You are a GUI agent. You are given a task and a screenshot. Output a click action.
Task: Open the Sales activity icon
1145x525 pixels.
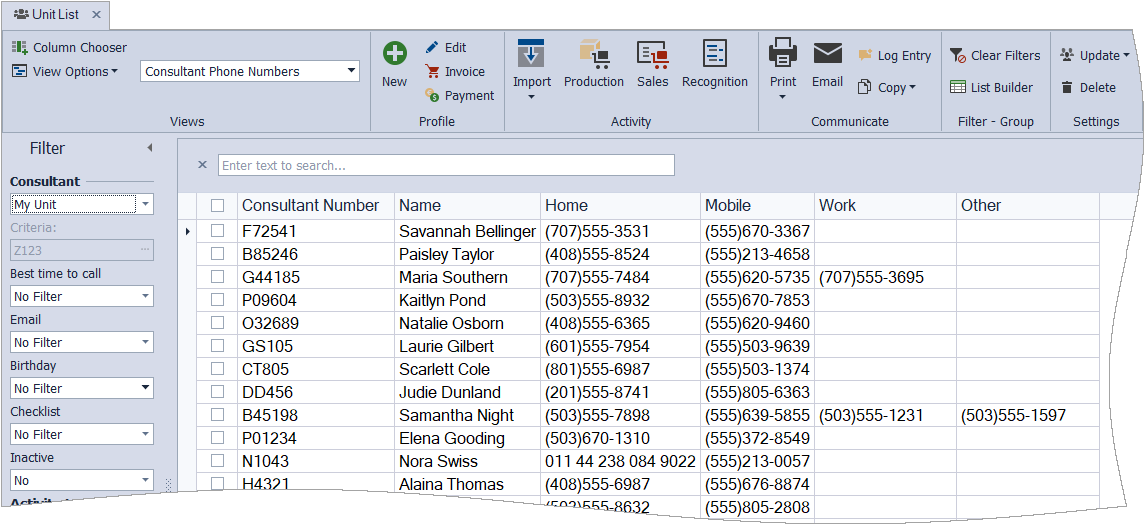[x=652, y=54]
